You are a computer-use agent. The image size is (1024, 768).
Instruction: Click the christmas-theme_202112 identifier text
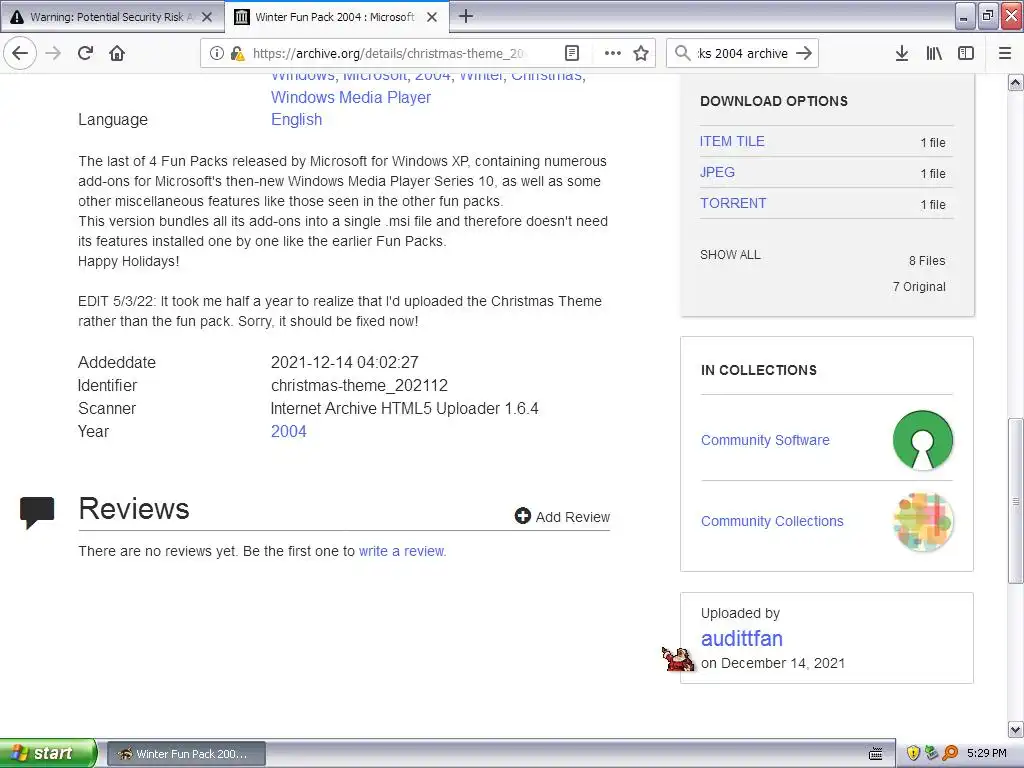click(x=359, y=385)
